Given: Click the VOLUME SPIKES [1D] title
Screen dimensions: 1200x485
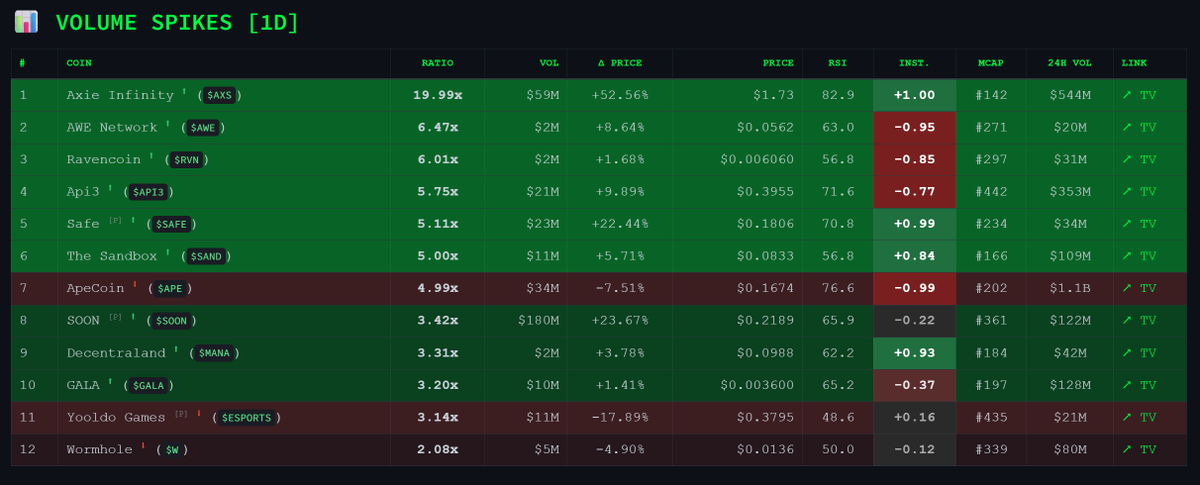Looking at the screenshot, I should pos(177,22).
